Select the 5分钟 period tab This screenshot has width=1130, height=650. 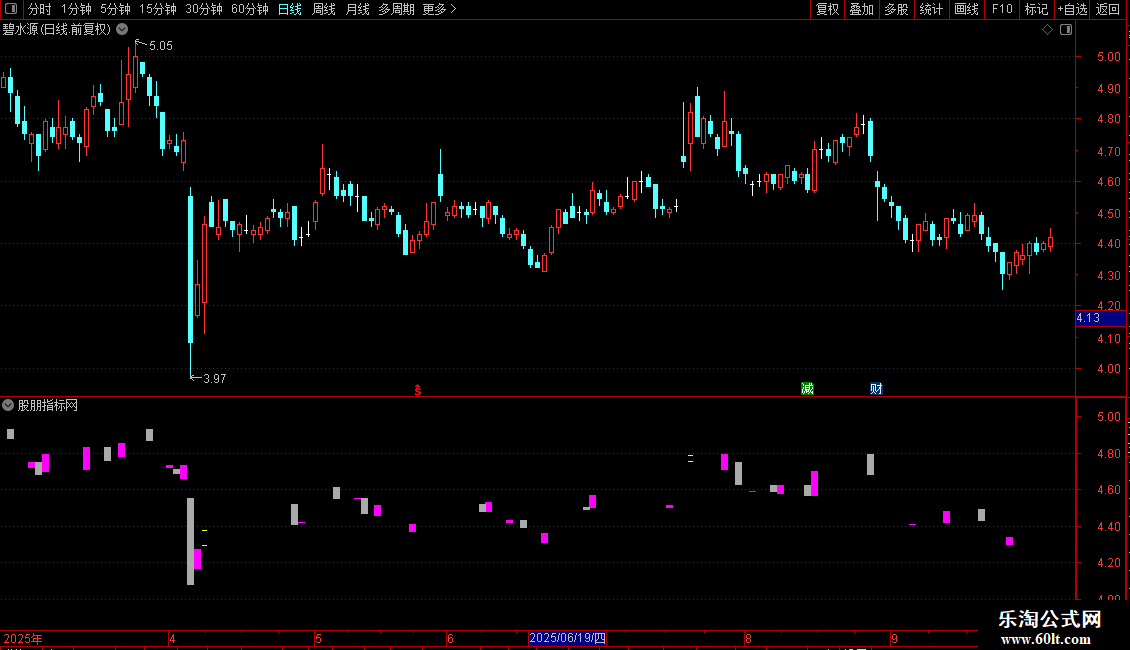(115, 9)
